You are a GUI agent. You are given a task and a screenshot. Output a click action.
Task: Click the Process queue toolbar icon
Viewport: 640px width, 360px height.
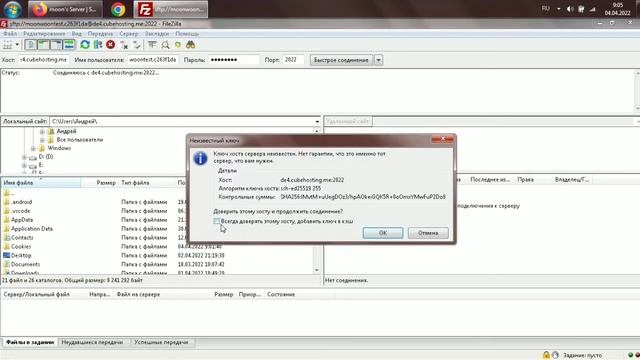point(98,45)
